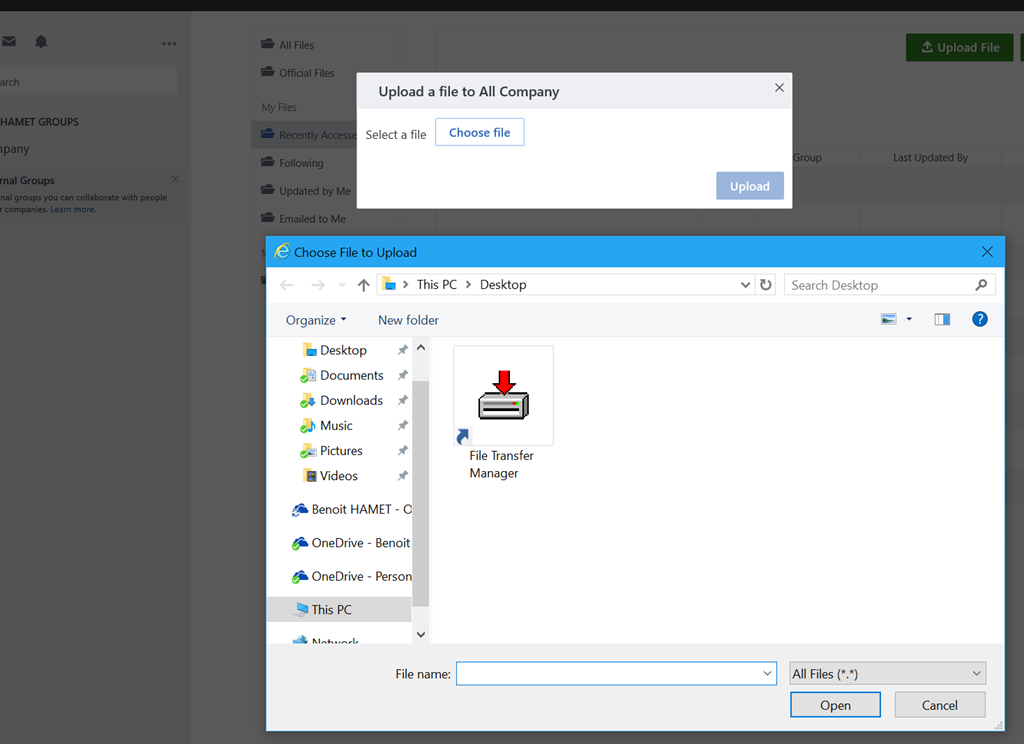Click the Up one level arrow

(x=364, y=285)
